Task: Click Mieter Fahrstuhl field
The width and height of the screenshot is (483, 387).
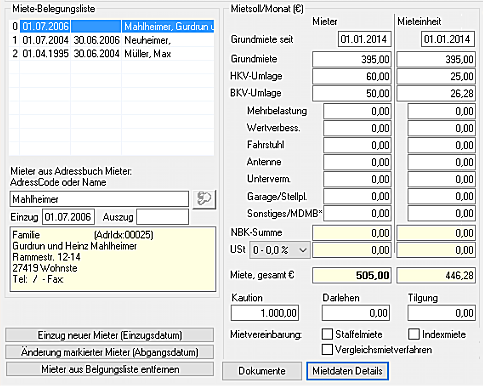Action: pos(357,145)
